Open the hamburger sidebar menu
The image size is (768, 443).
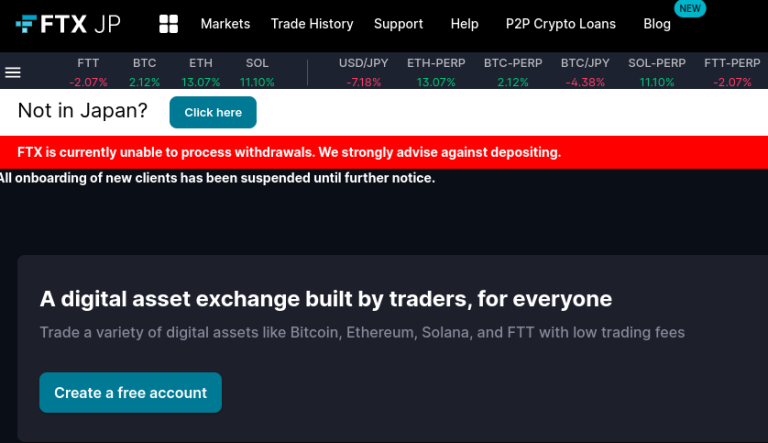pyautogui.click(x=13, y=72)
